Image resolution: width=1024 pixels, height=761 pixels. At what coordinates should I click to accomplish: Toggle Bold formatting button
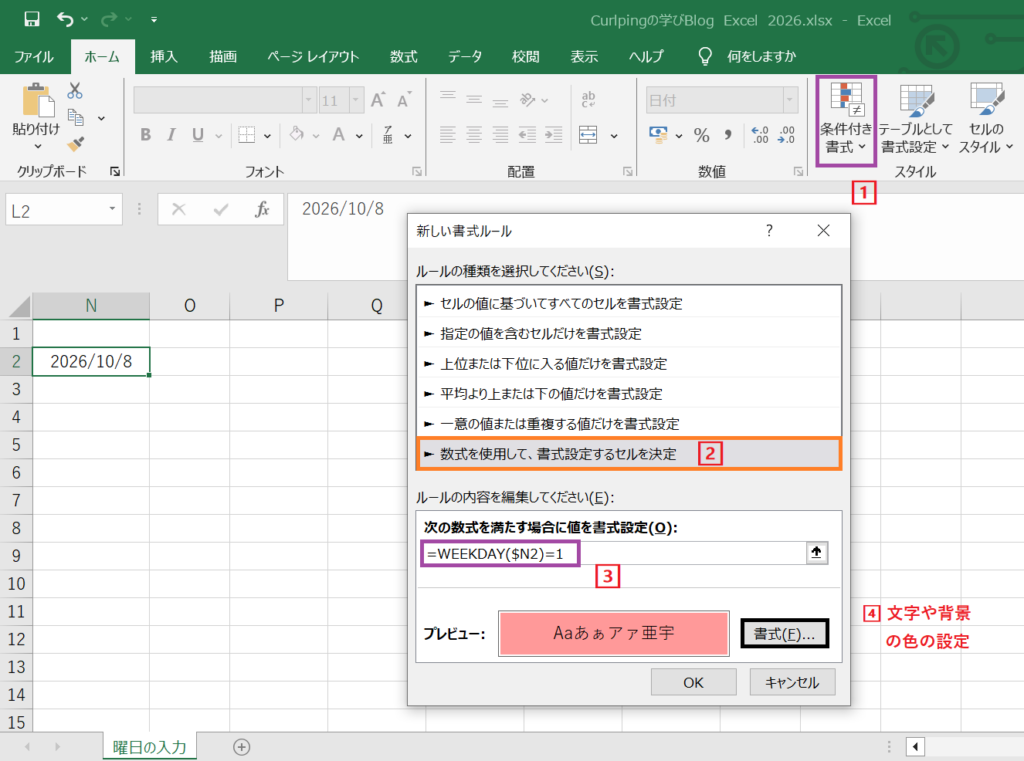click(146, 135)
